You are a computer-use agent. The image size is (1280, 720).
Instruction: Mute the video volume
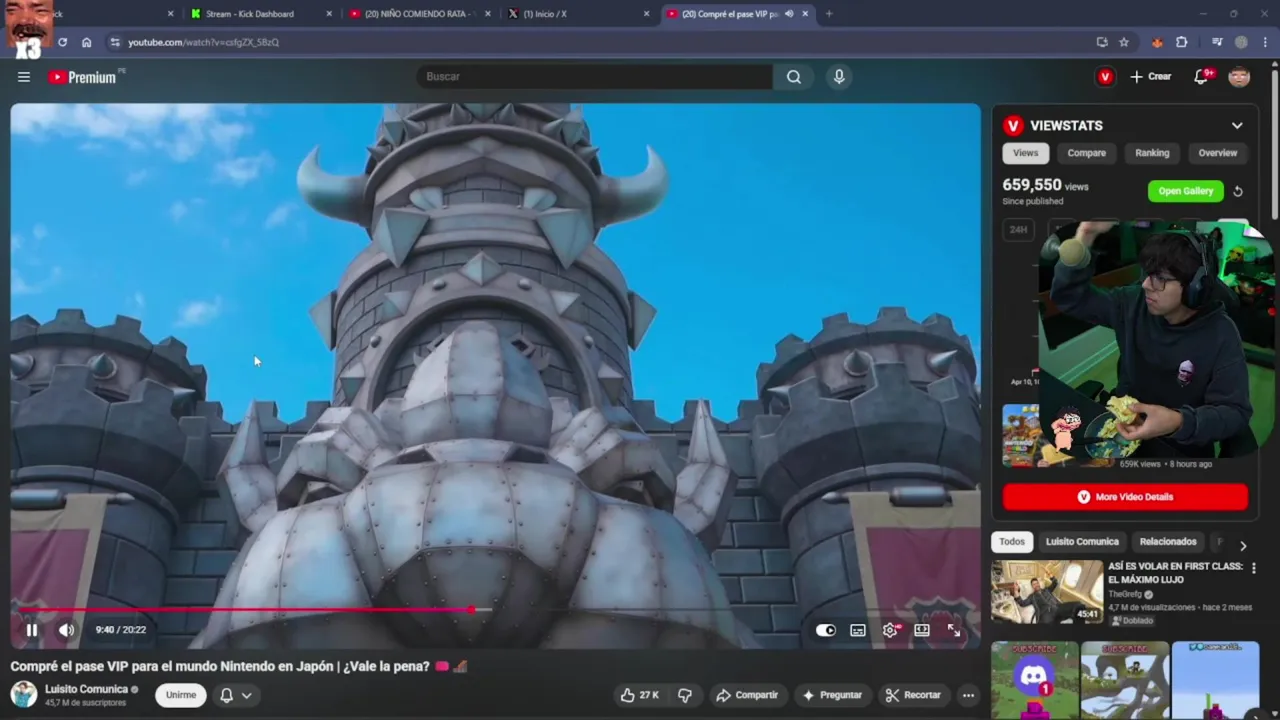point(66,630)
